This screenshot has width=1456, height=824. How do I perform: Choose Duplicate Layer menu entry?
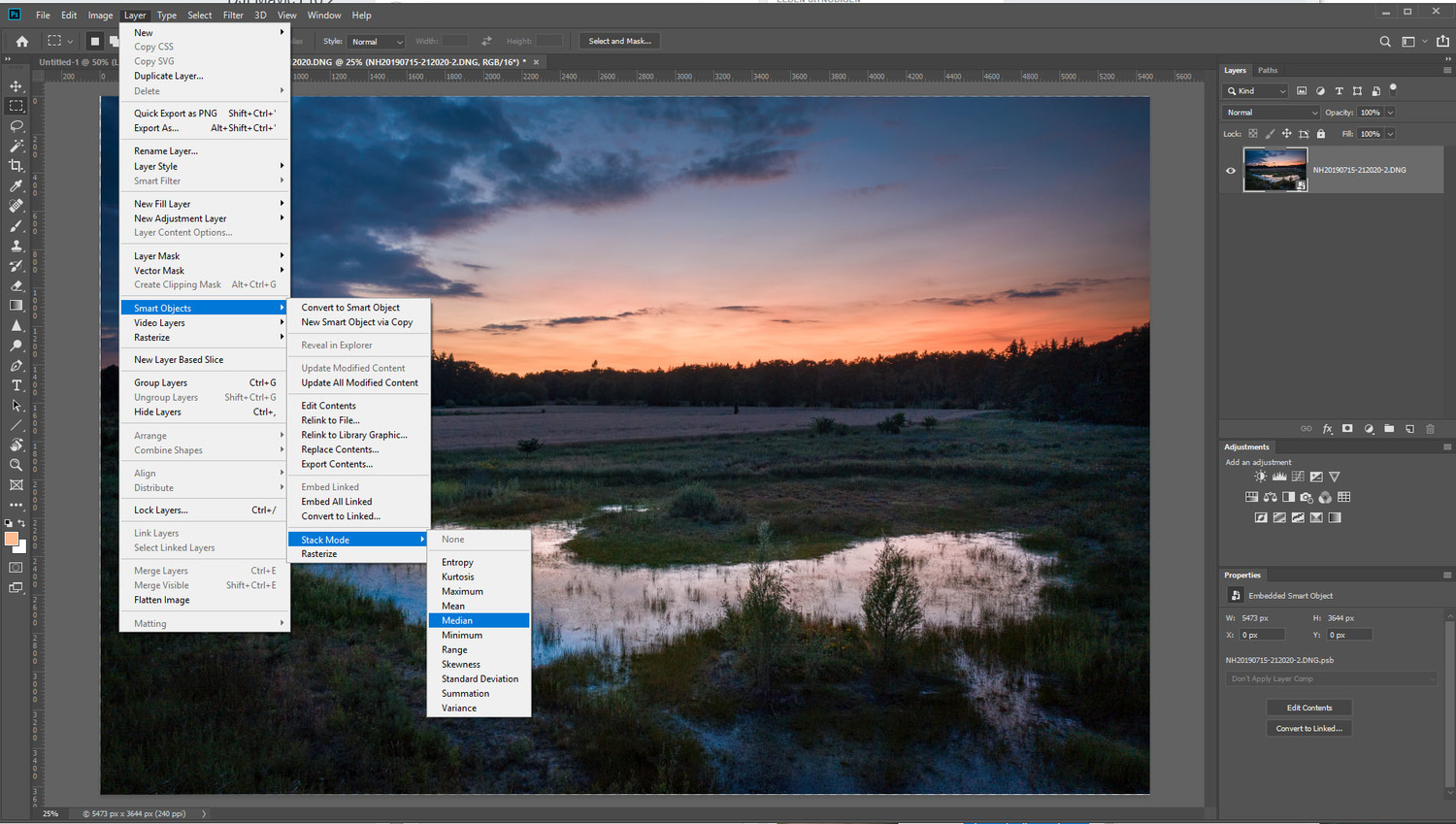[205, 76]
